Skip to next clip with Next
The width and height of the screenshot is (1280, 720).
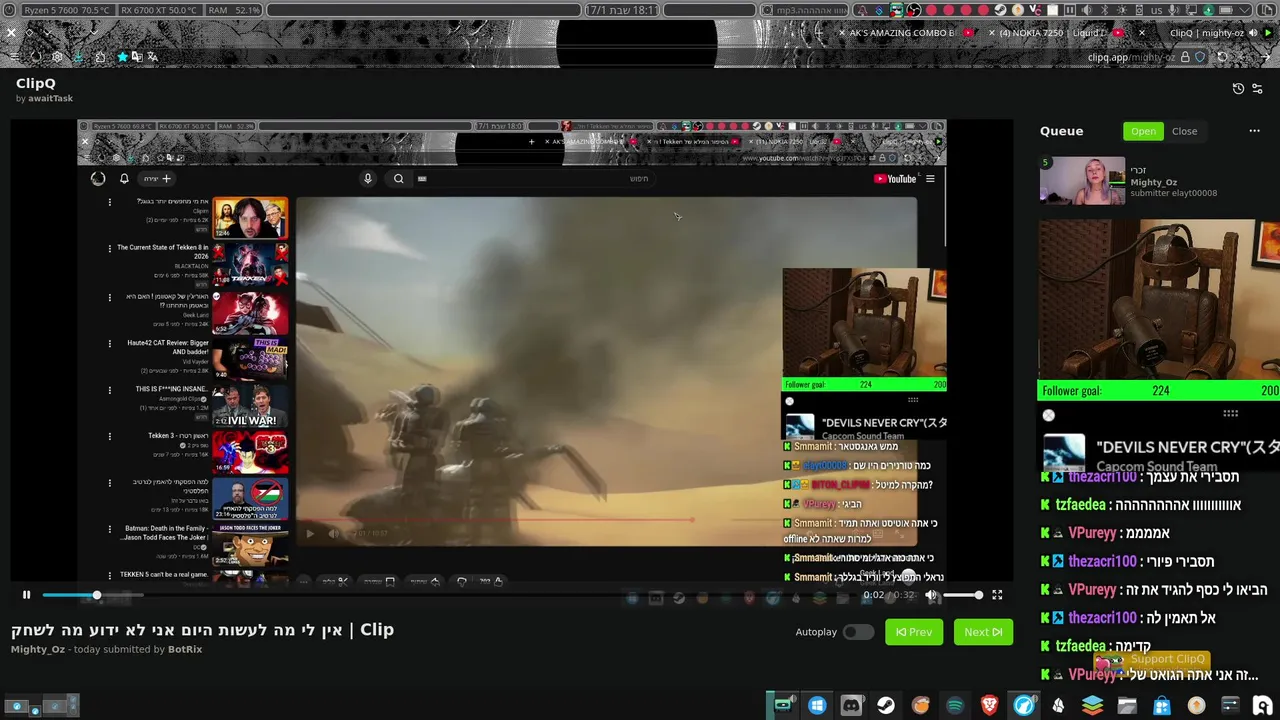click(983, 632)
